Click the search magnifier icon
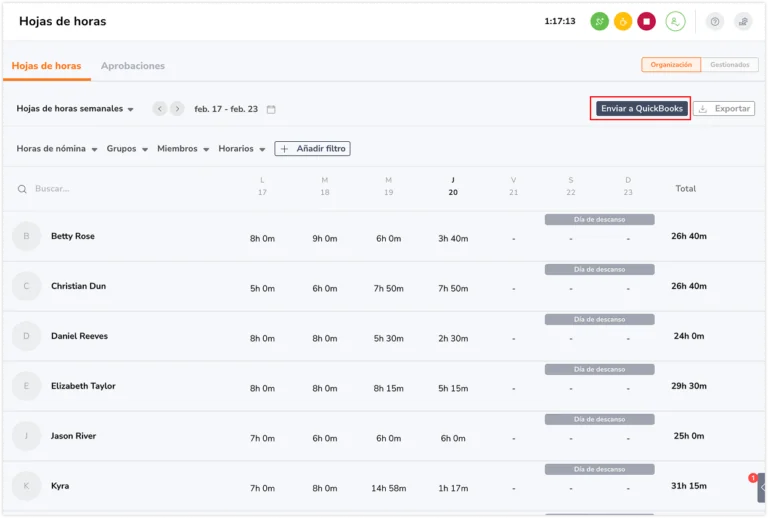 point(22,189)
